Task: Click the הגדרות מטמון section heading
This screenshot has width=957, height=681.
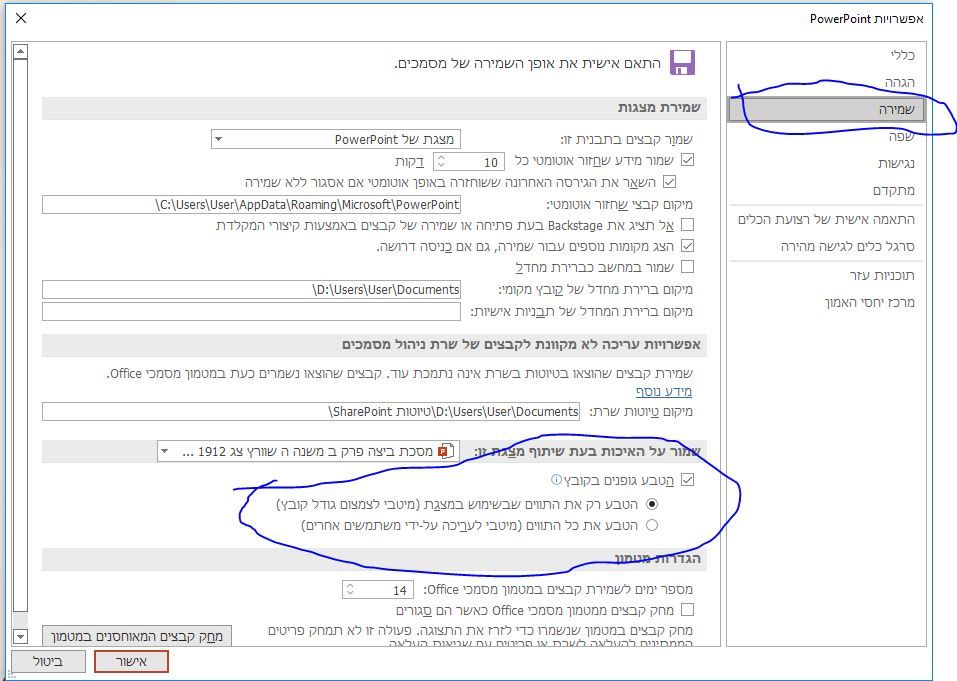Action: [658, 558]
